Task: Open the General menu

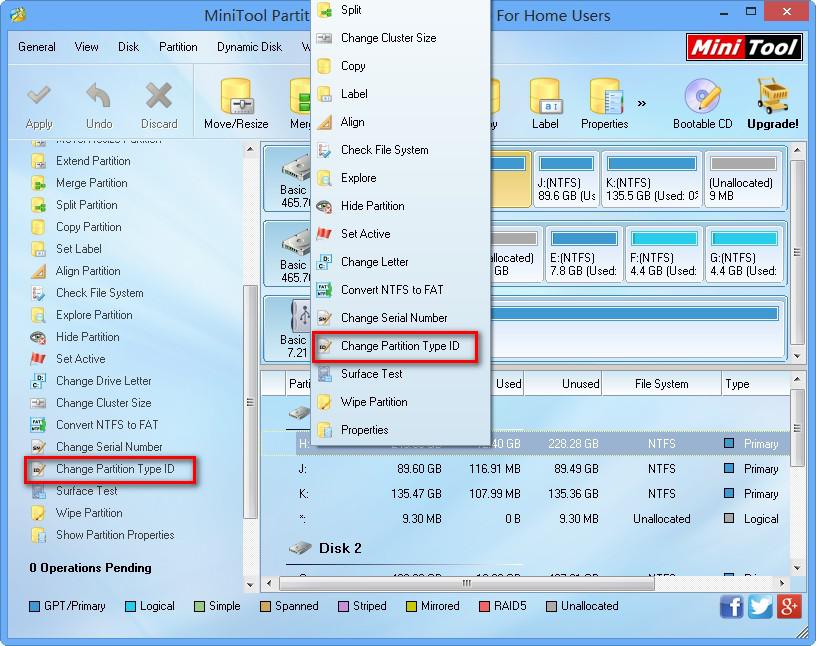Action: (37, 47)
